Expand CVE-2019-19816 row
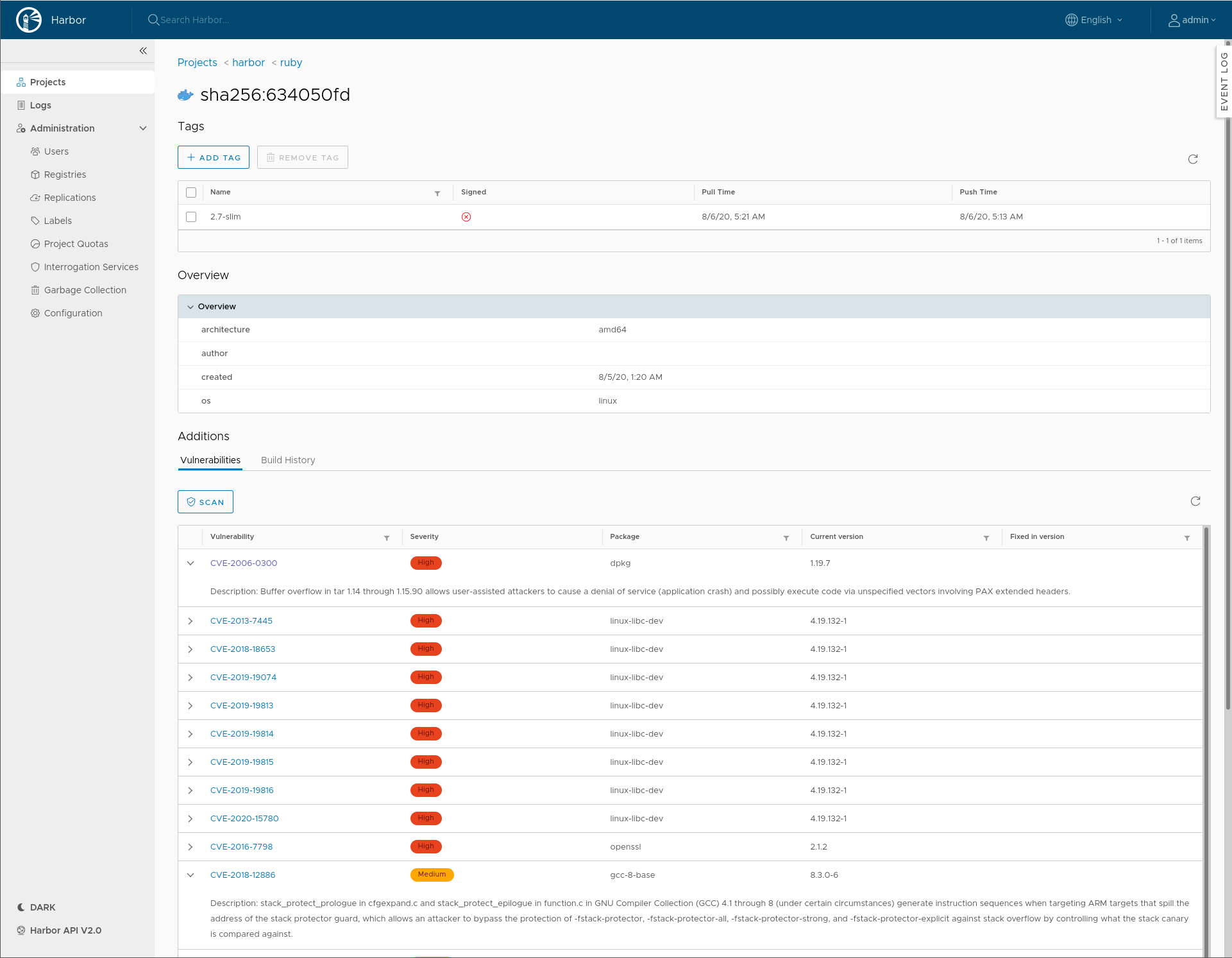This screenshot has height=958, width=1232. [190, 791]
